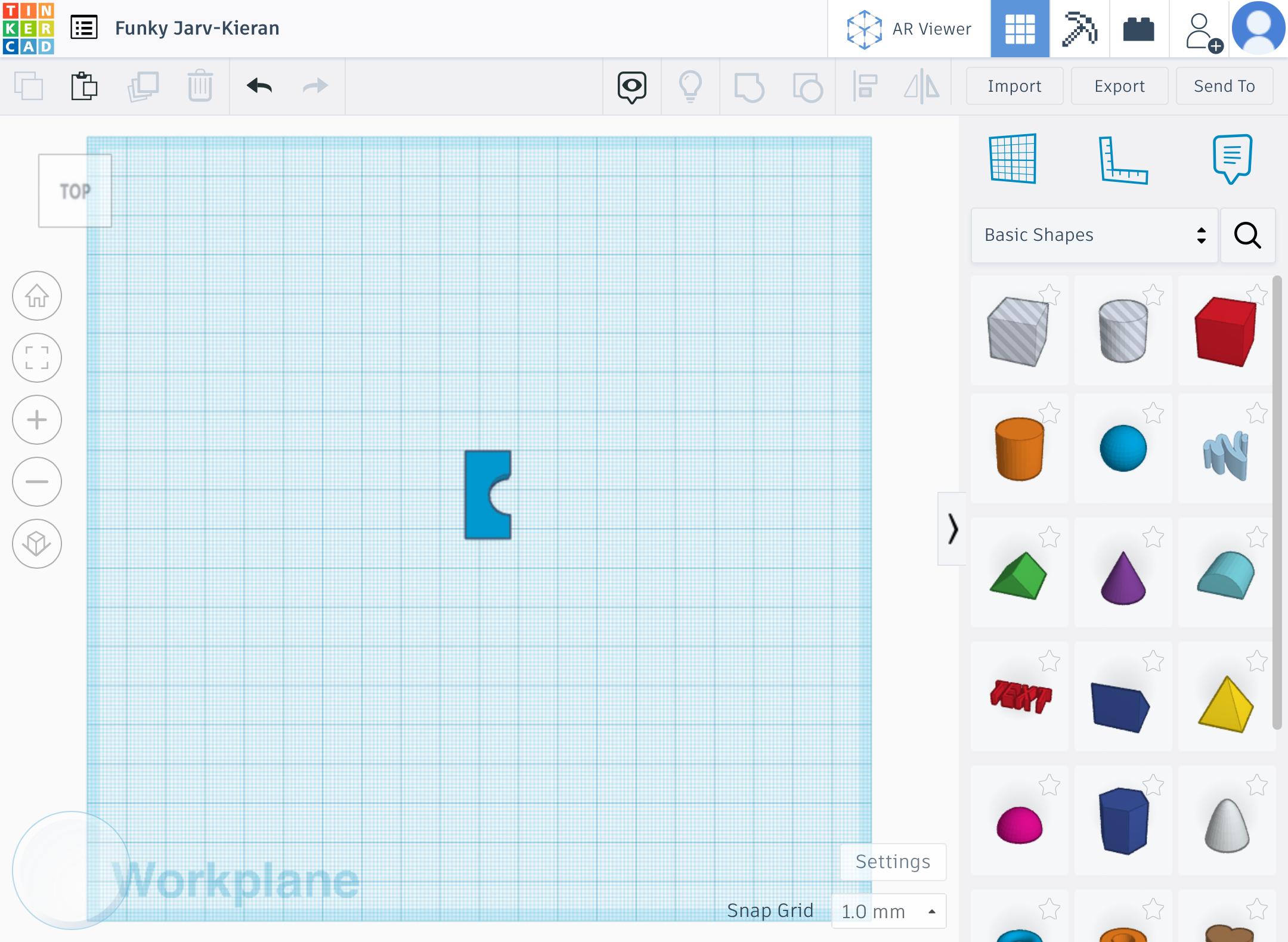Click the Fit all in view icon

37,358
